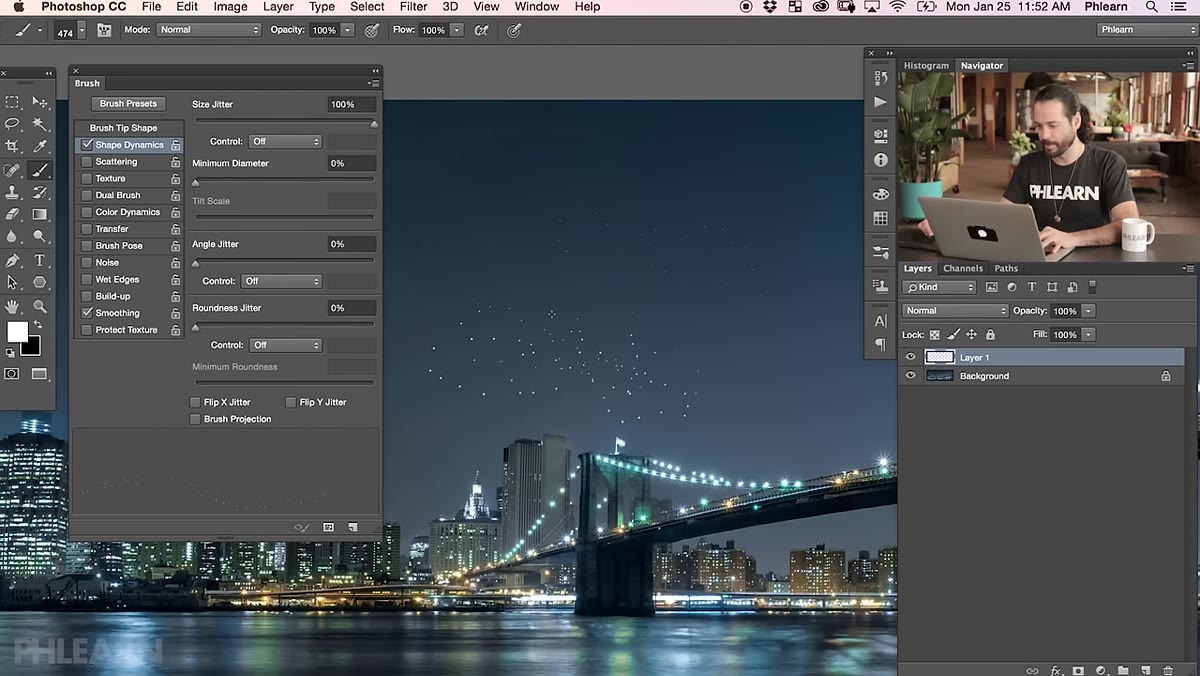Viewport: 1200px width, 676px height.
Task: Select the Brush tool in toolbox
Action: (x=40, y=170)
